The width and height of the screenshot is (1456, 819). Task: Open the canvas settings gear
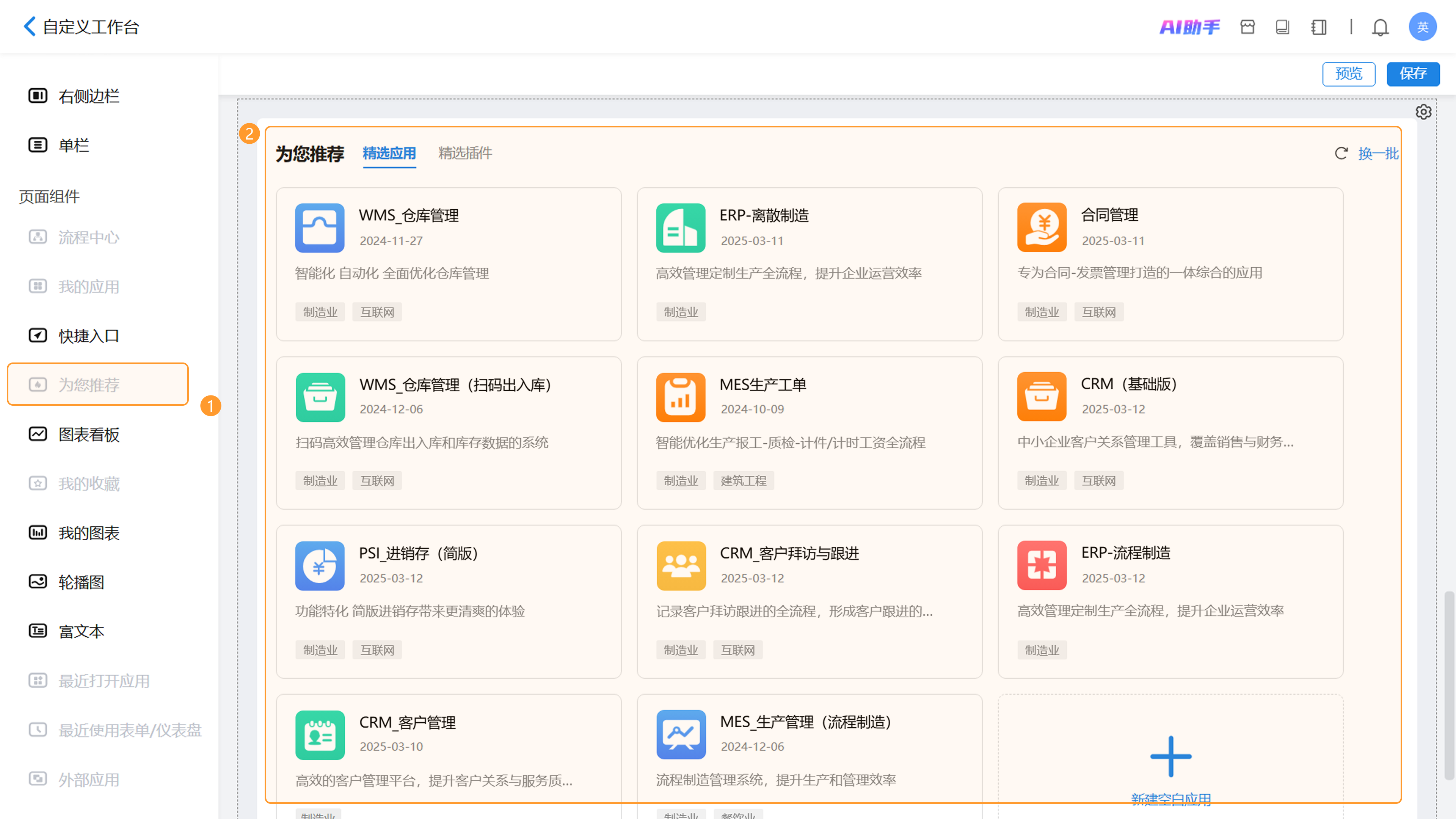[x=1423, y=112]
